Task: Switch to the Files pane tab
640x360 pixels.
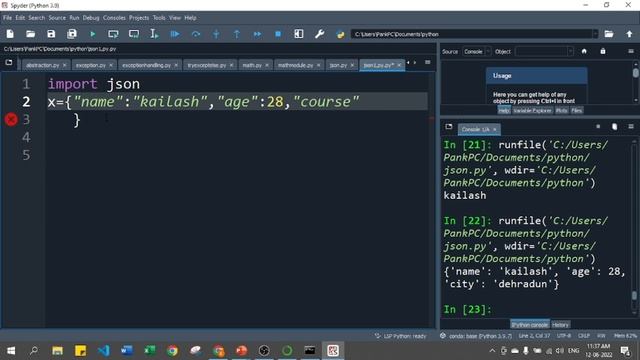Action: tap(576, 110)
